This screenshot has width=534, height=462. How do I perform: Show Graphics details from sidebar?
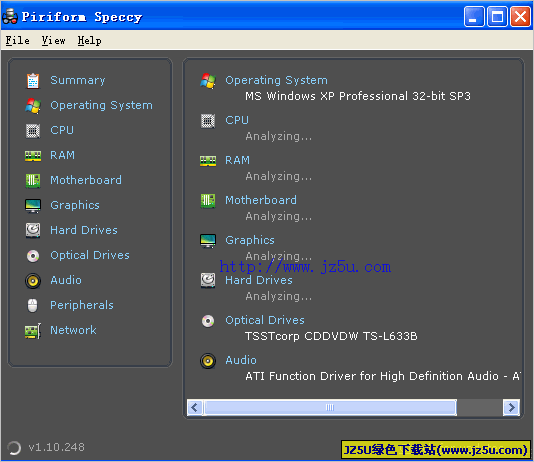click(75, 205)
